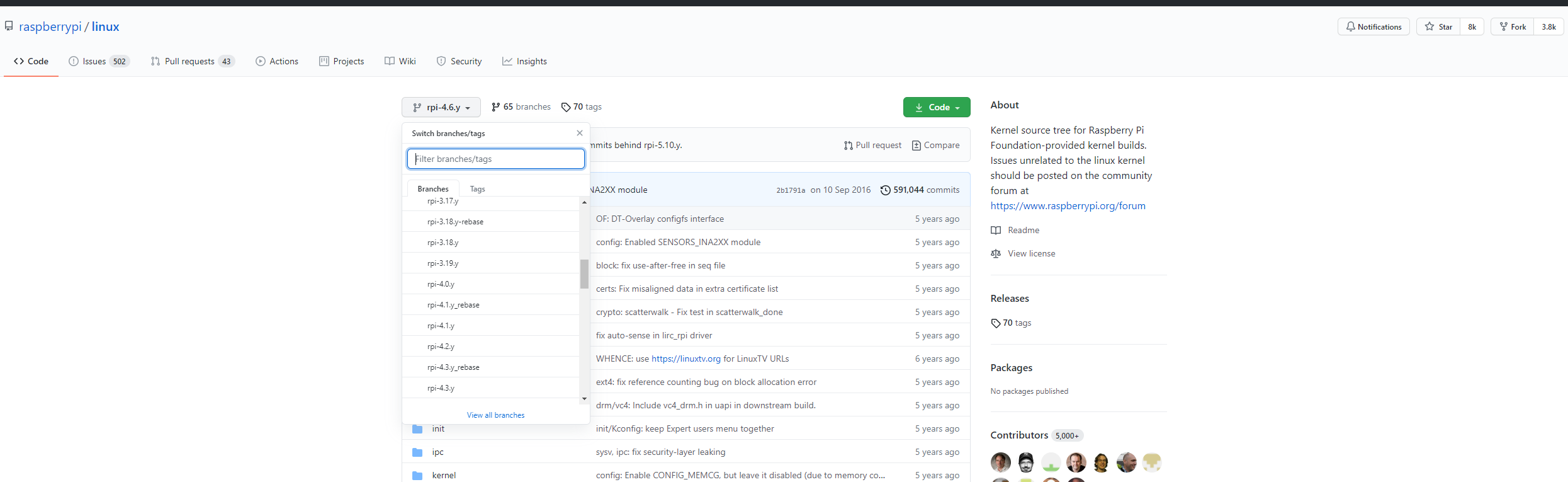Select the Branches tab in the popup
The height and width of the screenshot is (482, 1568).
click(433, 188)
